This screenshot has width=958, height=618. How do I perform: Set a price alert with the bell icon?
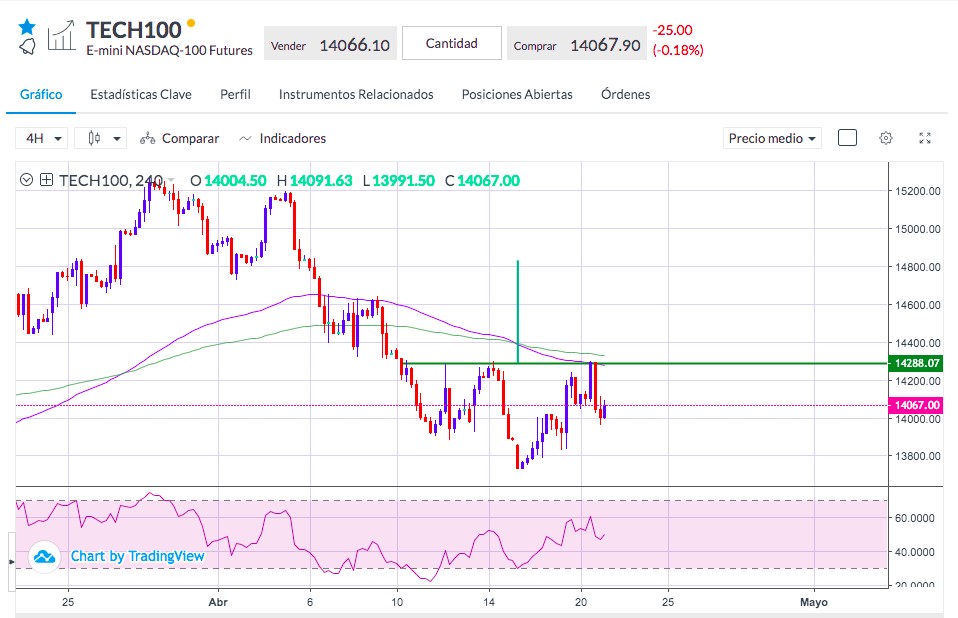click(x=27, y=46)
